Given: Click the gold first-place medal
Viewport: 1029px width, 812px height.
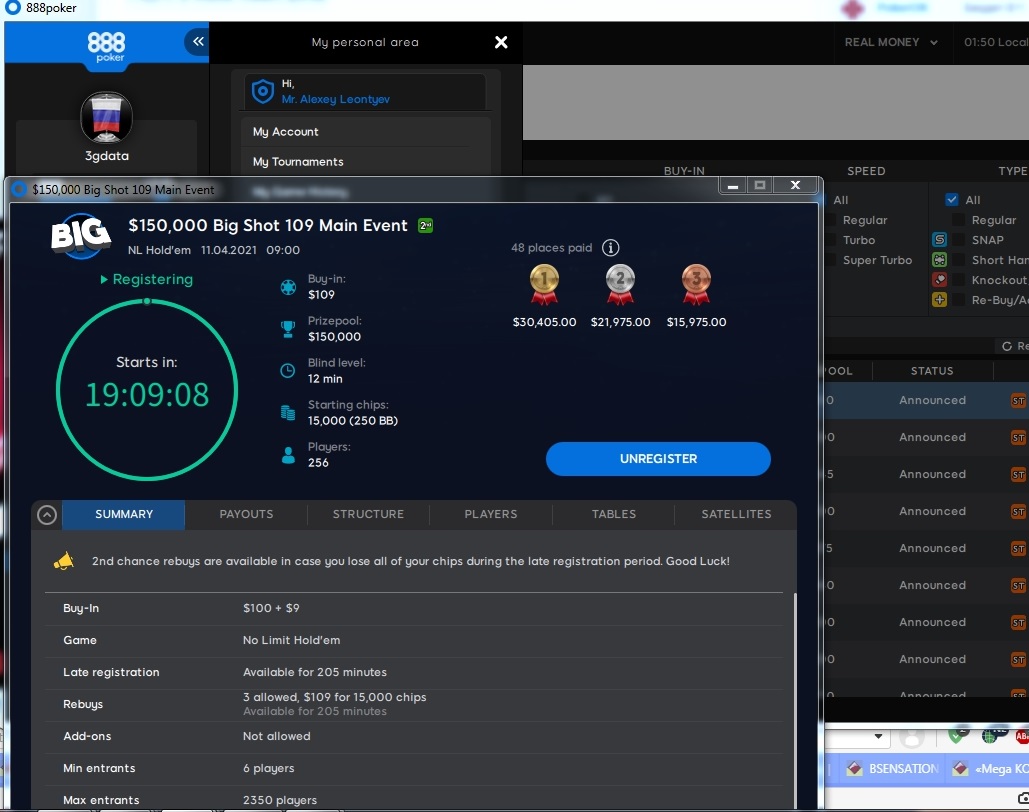Looking at the screenshot, I should coord(544,284).
